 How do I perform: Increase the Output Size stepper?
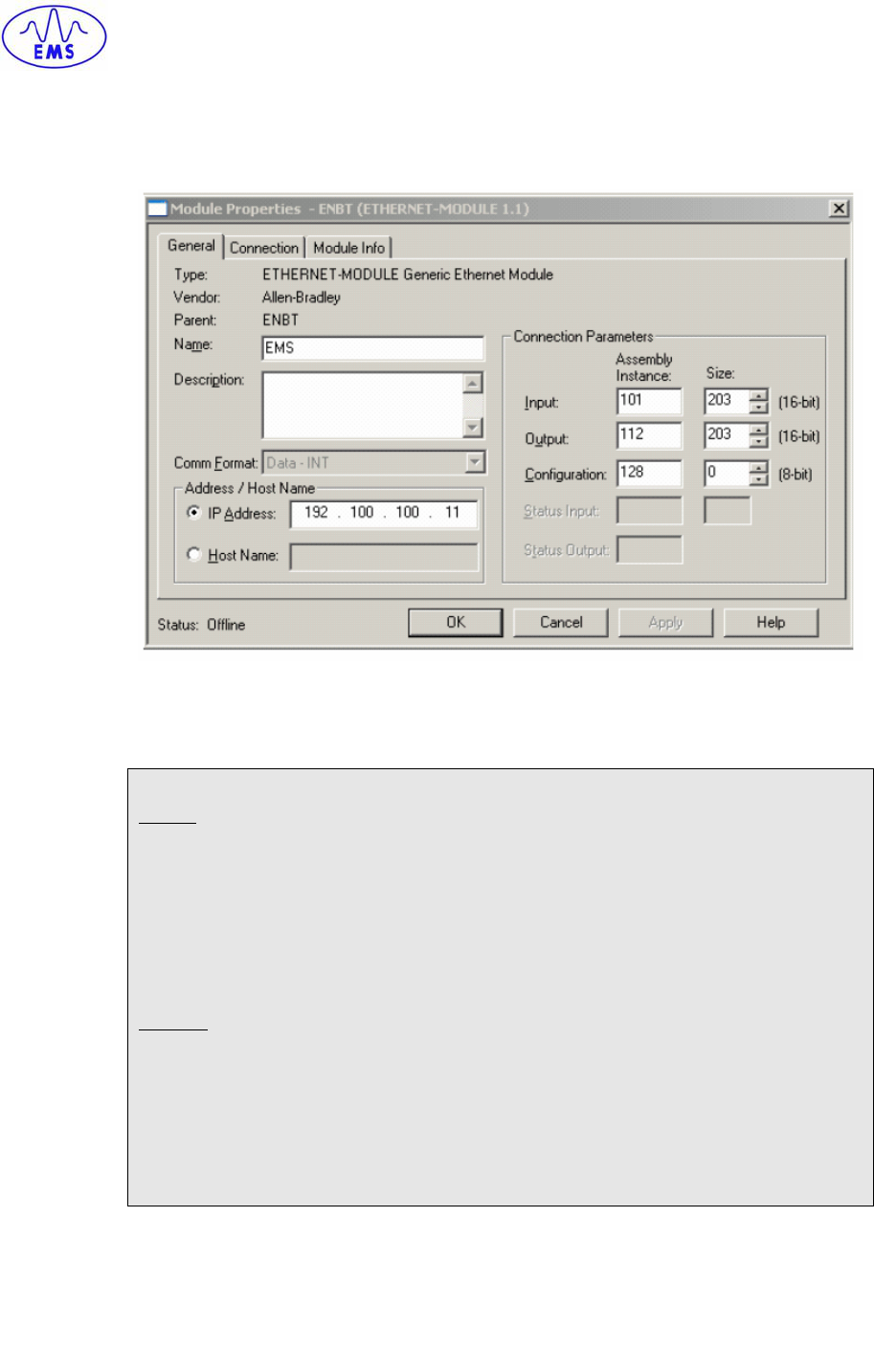[x=759, y=430]
